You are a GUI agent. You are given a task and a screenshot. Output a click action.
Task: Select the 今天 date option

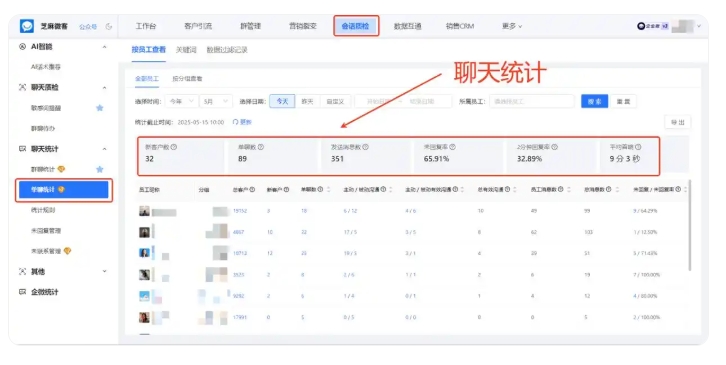pos(282,101)
